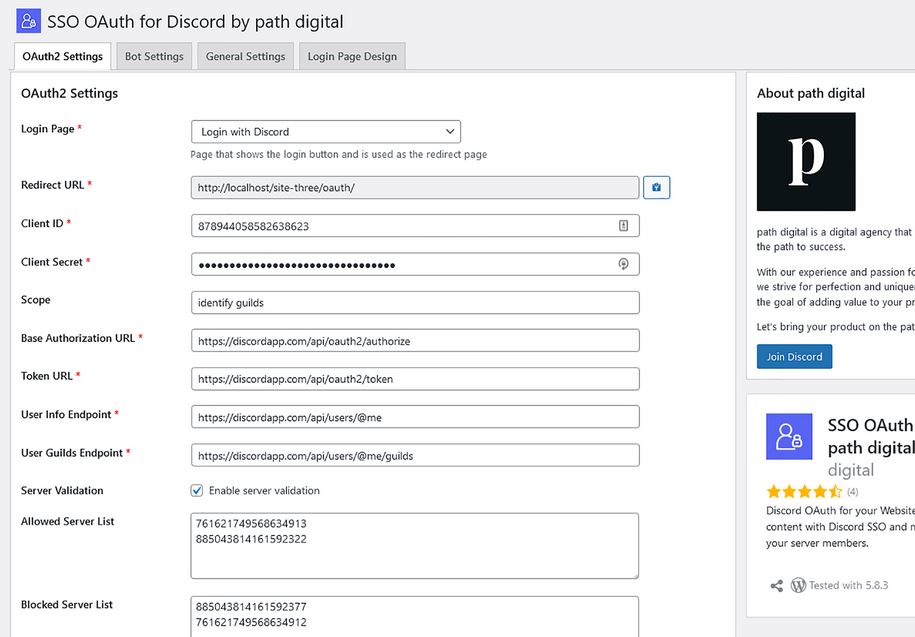Click the 'Base Authorization URL' label
The image size is (915, 637).
pyautogui.click(x=78, y=338)
